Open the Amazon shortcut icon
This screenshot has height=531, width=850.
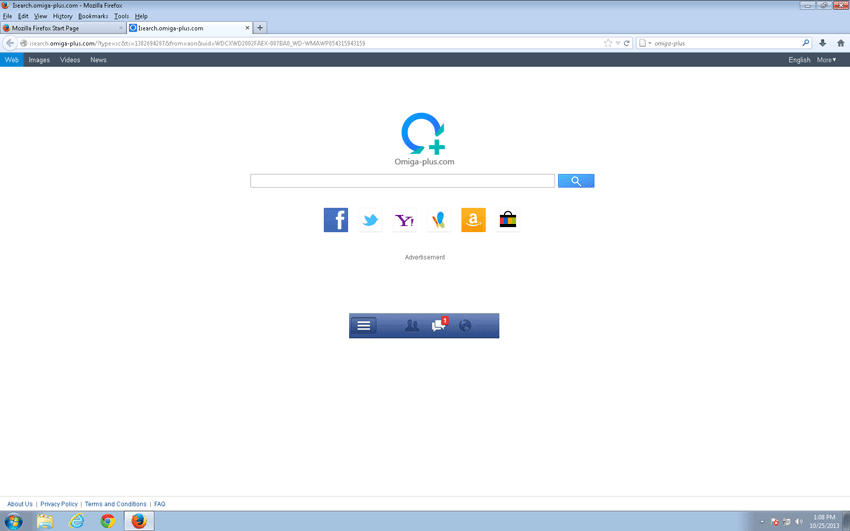pos(473,220)
